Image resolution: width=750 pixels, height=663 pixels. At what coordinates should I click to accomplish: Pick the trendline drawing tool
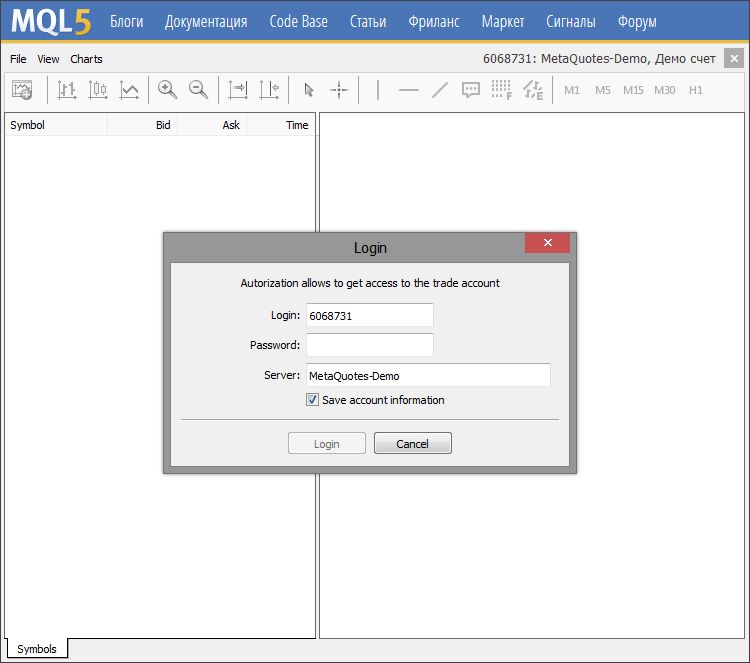(x=439, y=90)
